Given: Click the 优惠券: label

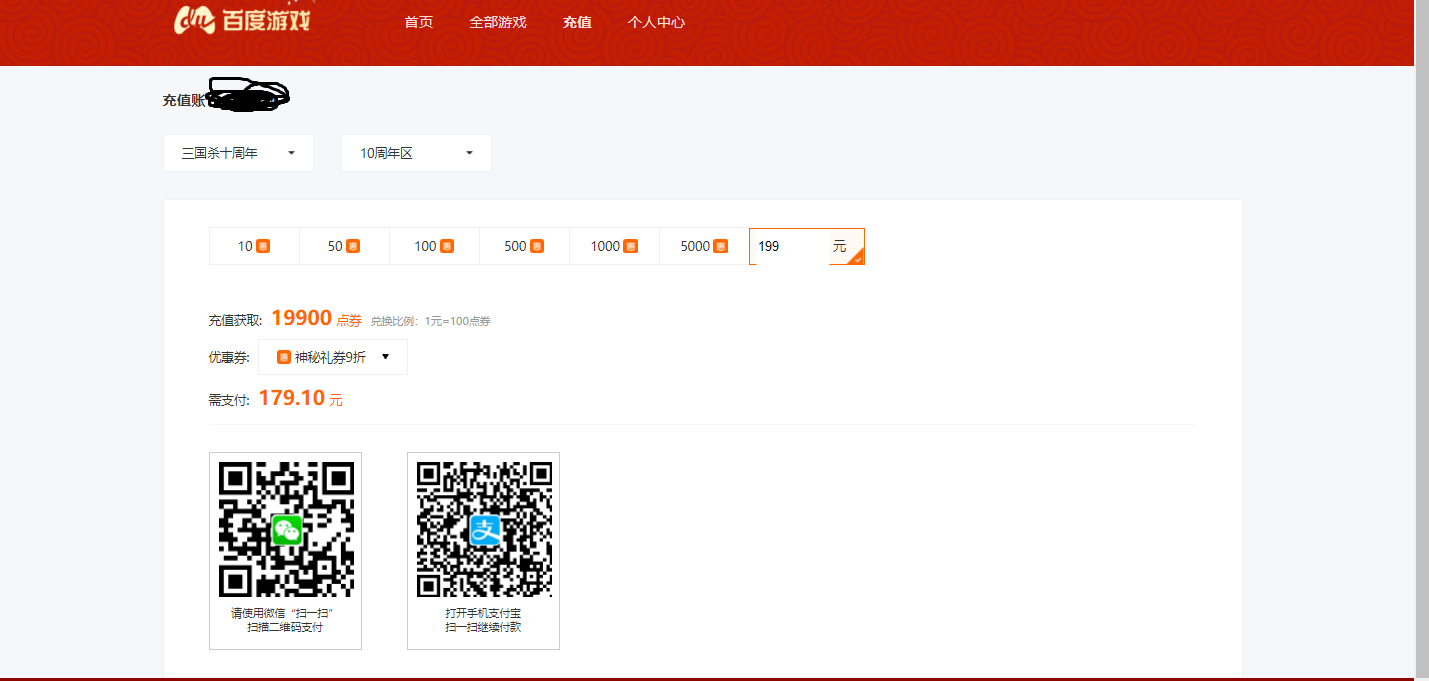Looking at the screenshot, I should (229, 357).
